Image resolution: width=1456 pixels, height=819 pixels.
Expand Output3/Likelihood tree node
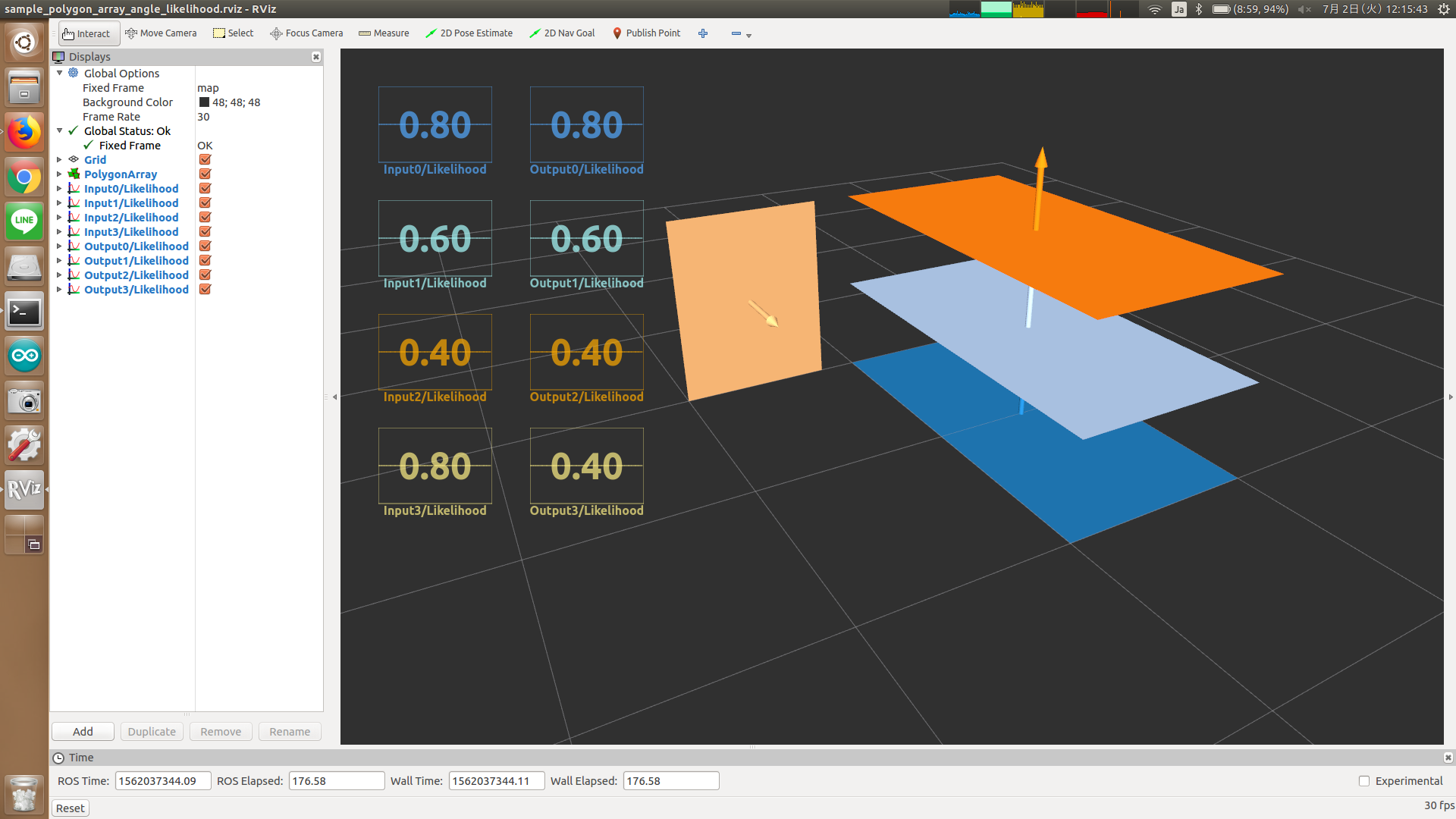(x=60, y=289)
